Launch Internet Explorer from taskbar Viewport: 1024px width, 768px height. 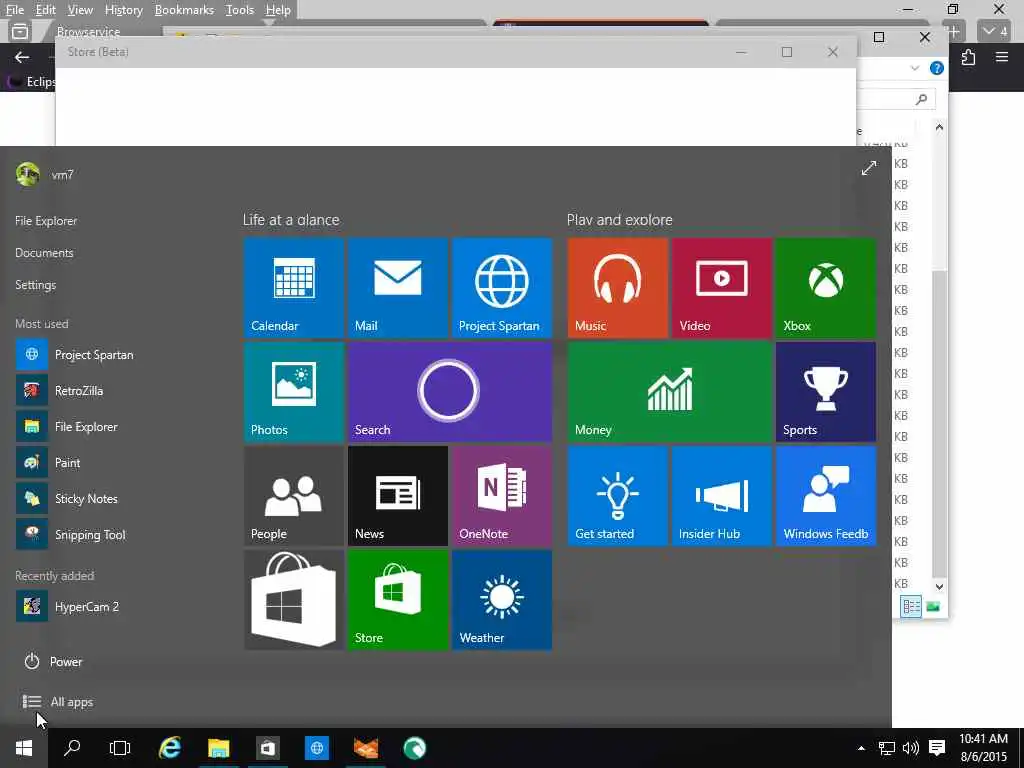170,748
